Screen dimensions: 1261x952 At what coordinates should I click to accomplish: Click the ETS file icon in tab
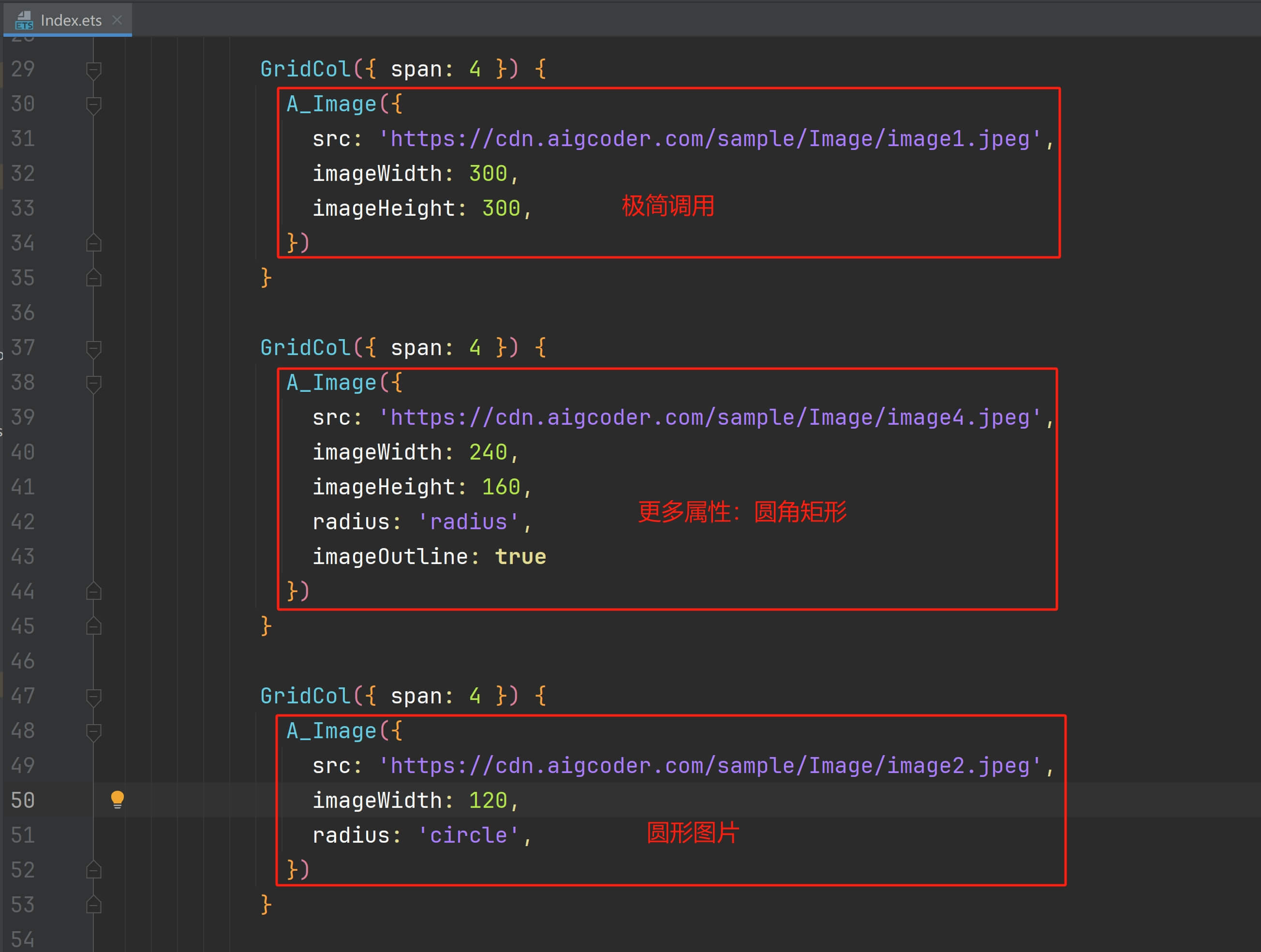pyautogui.click(x=24, y=20)
